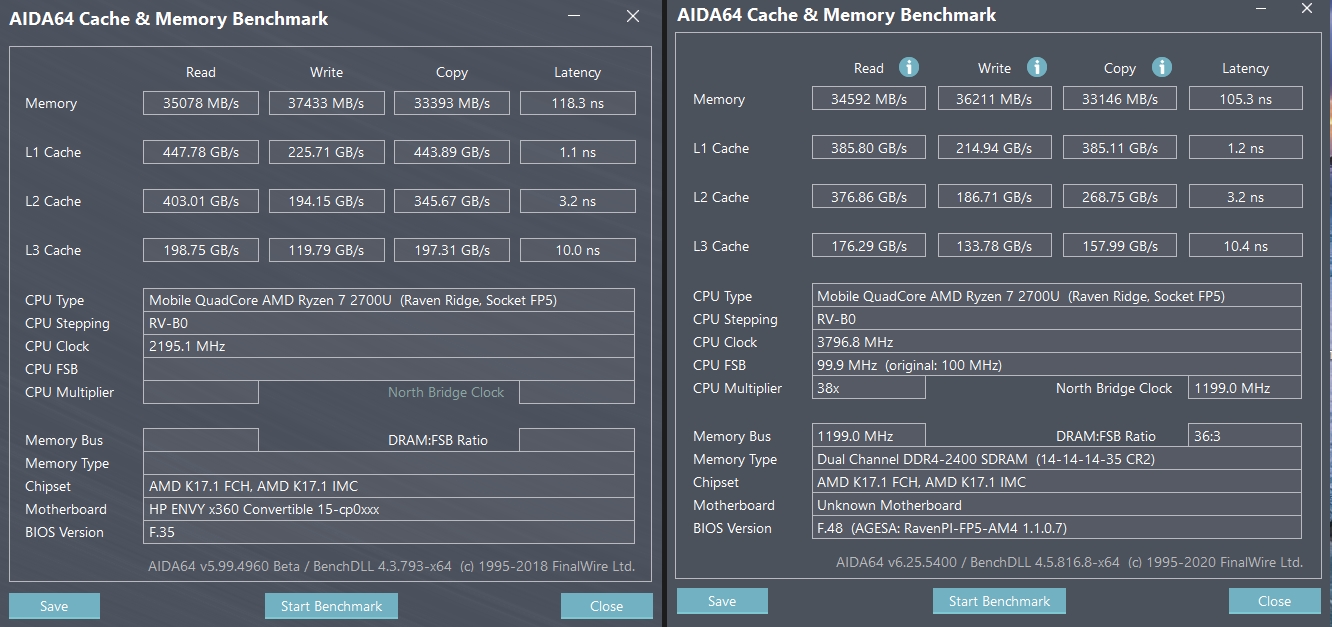Viewport: 1332px width, 627px height.
Task: Click the 176.29 GB/s L3 read value
Action: 869,246
